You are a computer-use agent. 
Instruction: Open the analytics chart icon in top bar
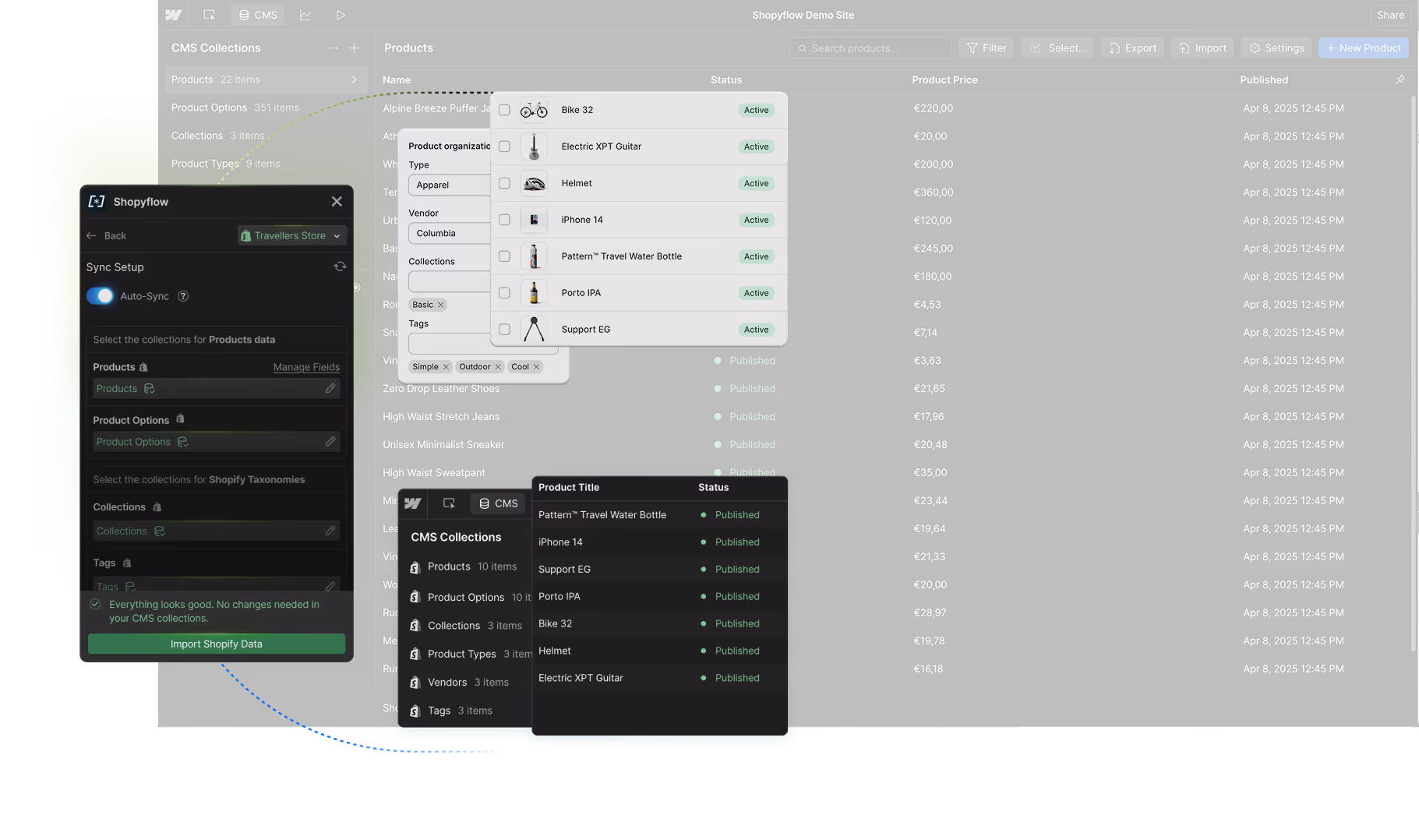tap(305, 15)
